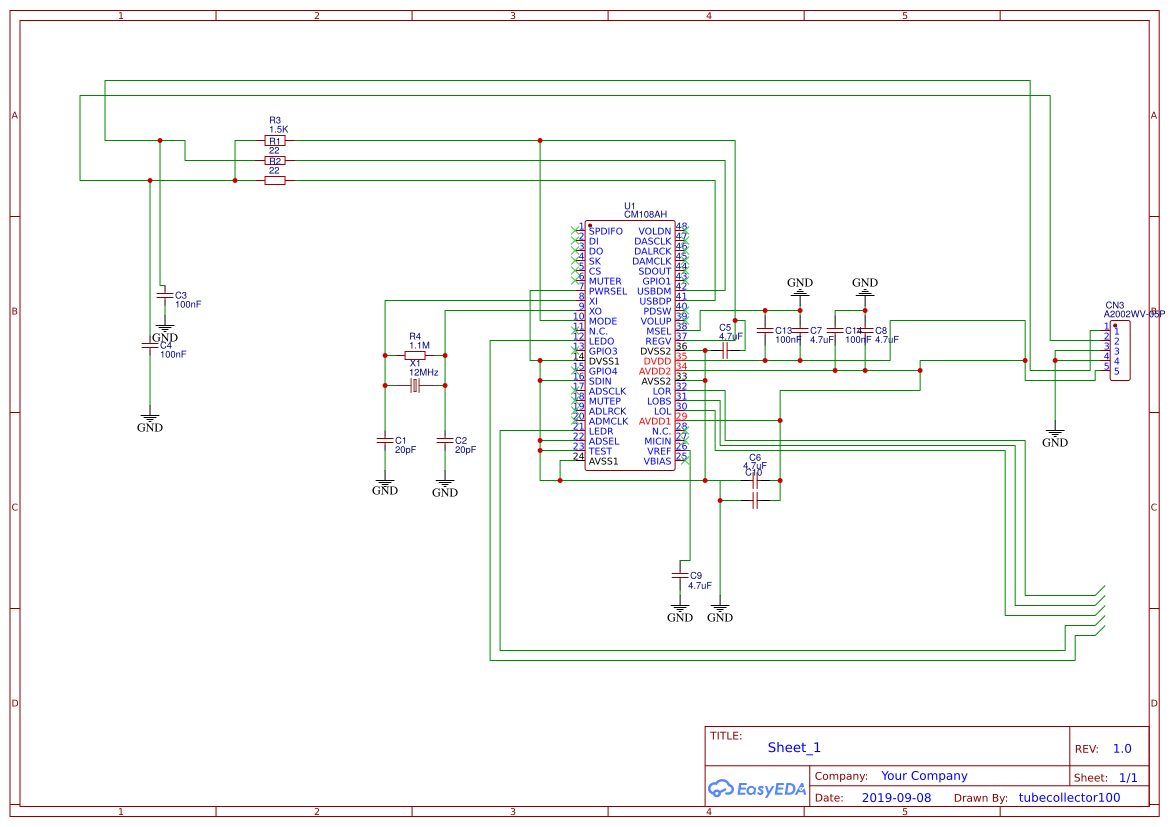Select the U1 designator label
1175x827 pixels.
[x=629, y=206]
